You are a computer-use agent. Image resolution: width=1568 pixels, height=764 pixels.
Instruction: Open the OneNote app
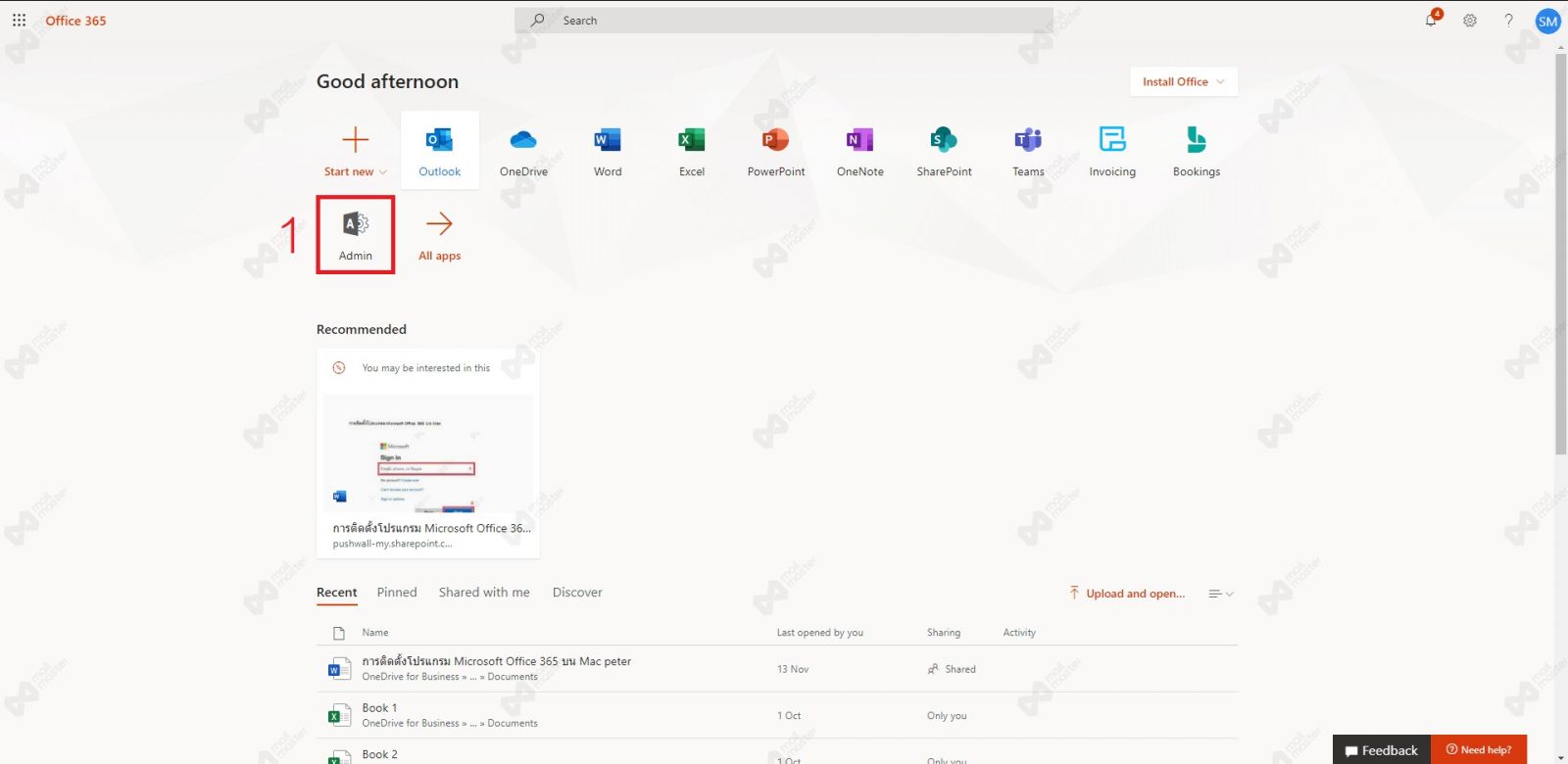(860, 150)
